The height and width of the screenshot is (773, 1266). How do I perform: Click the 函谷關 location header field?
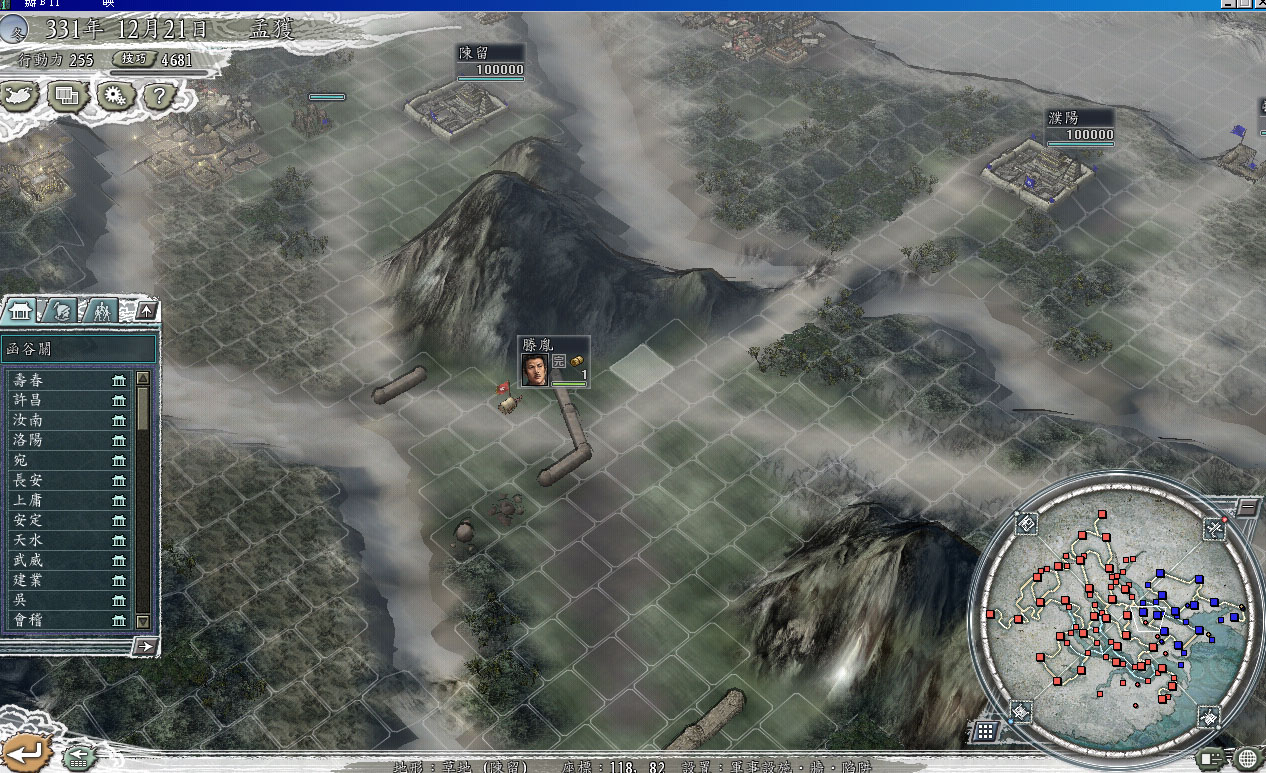79,349
